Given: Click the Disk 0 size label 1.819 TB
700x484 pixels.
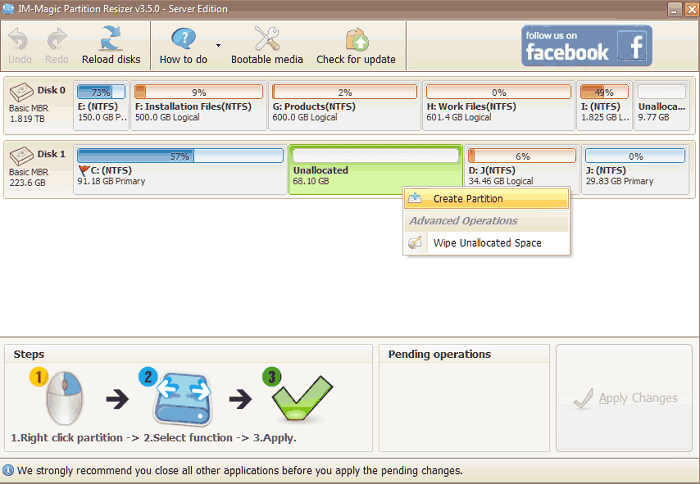Looking at the screenshot, I should [27, 119].
